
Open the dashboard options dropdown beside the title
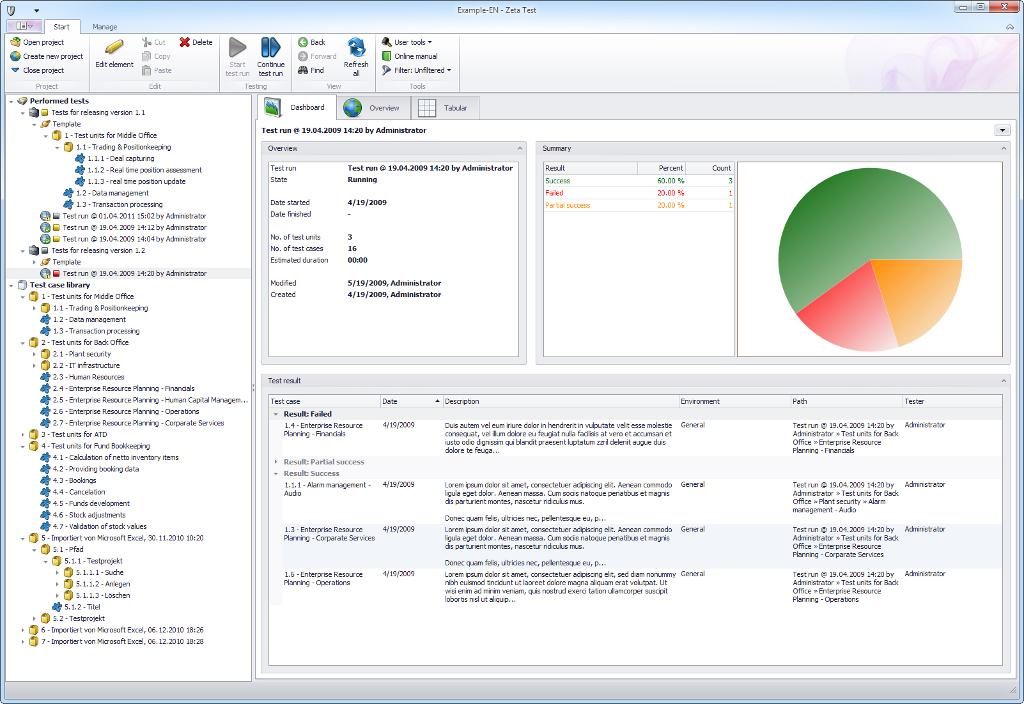[1002, 131]
